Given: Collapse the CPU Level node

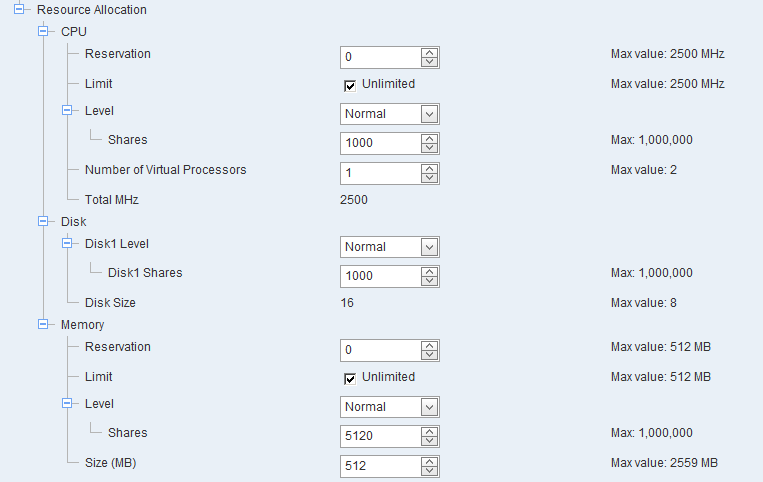Looking at the screenshot, I should click(67, 111).
